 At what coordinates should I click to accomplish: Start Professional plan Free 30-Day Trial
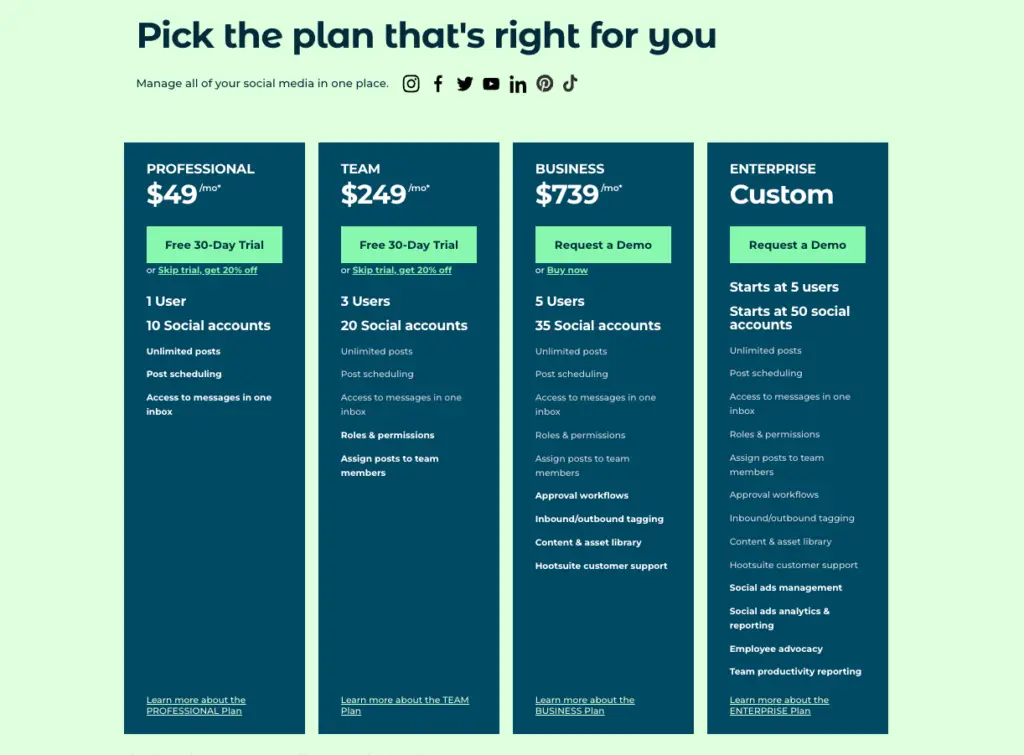point(214,245)
